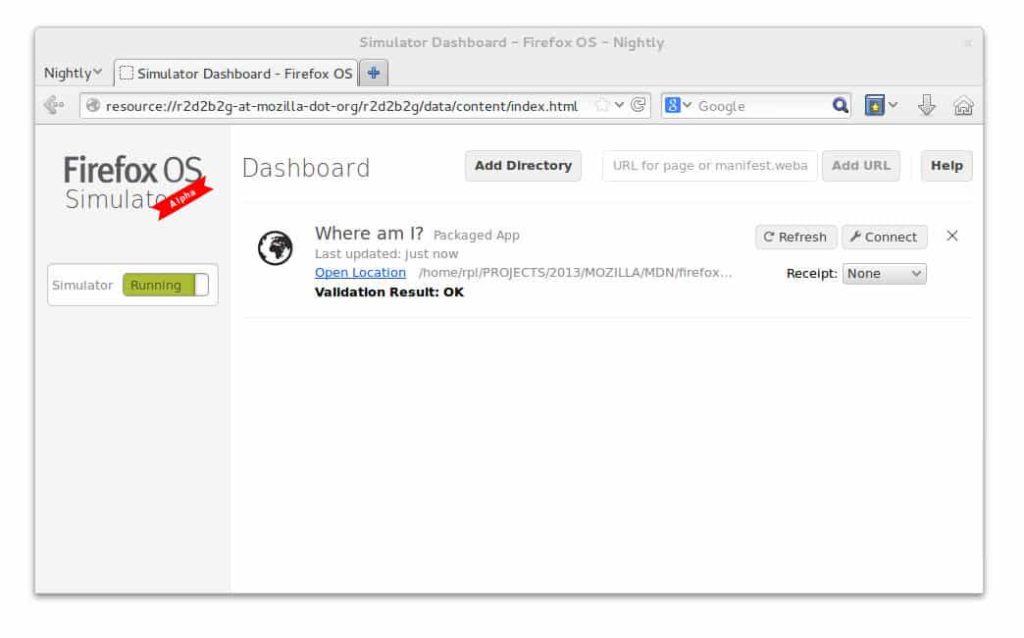Bookmark the page with the star icon

pos(602,106)
